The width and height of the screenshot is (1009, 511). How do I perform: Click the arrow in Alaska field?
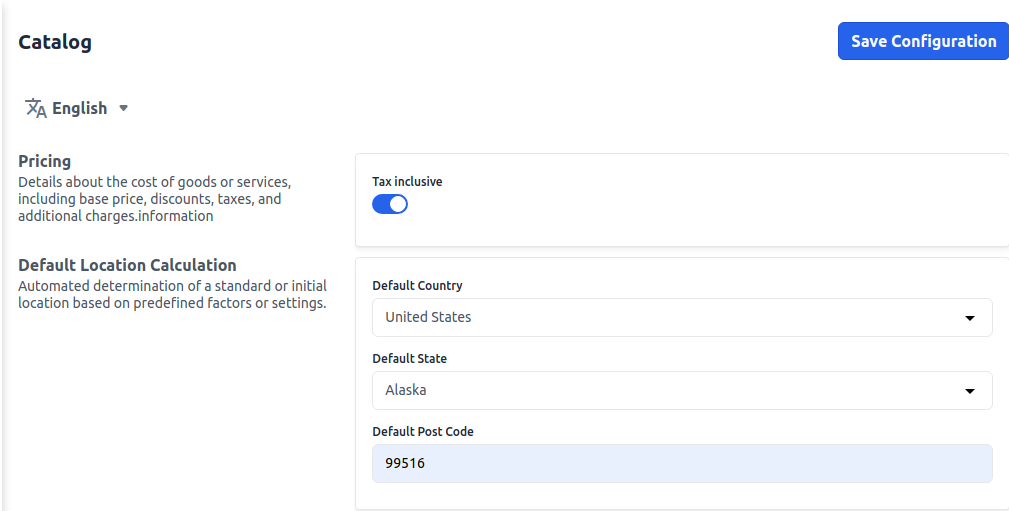pyautogui.click(x=969, y=391)
